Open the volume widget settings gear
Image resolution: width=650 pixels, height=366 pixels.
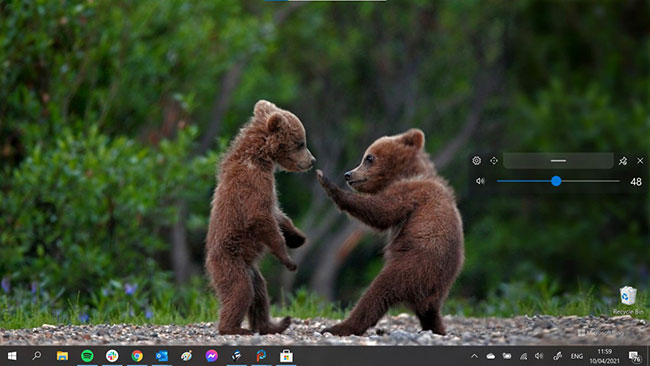pyautogui.click(x=477, y=161)
